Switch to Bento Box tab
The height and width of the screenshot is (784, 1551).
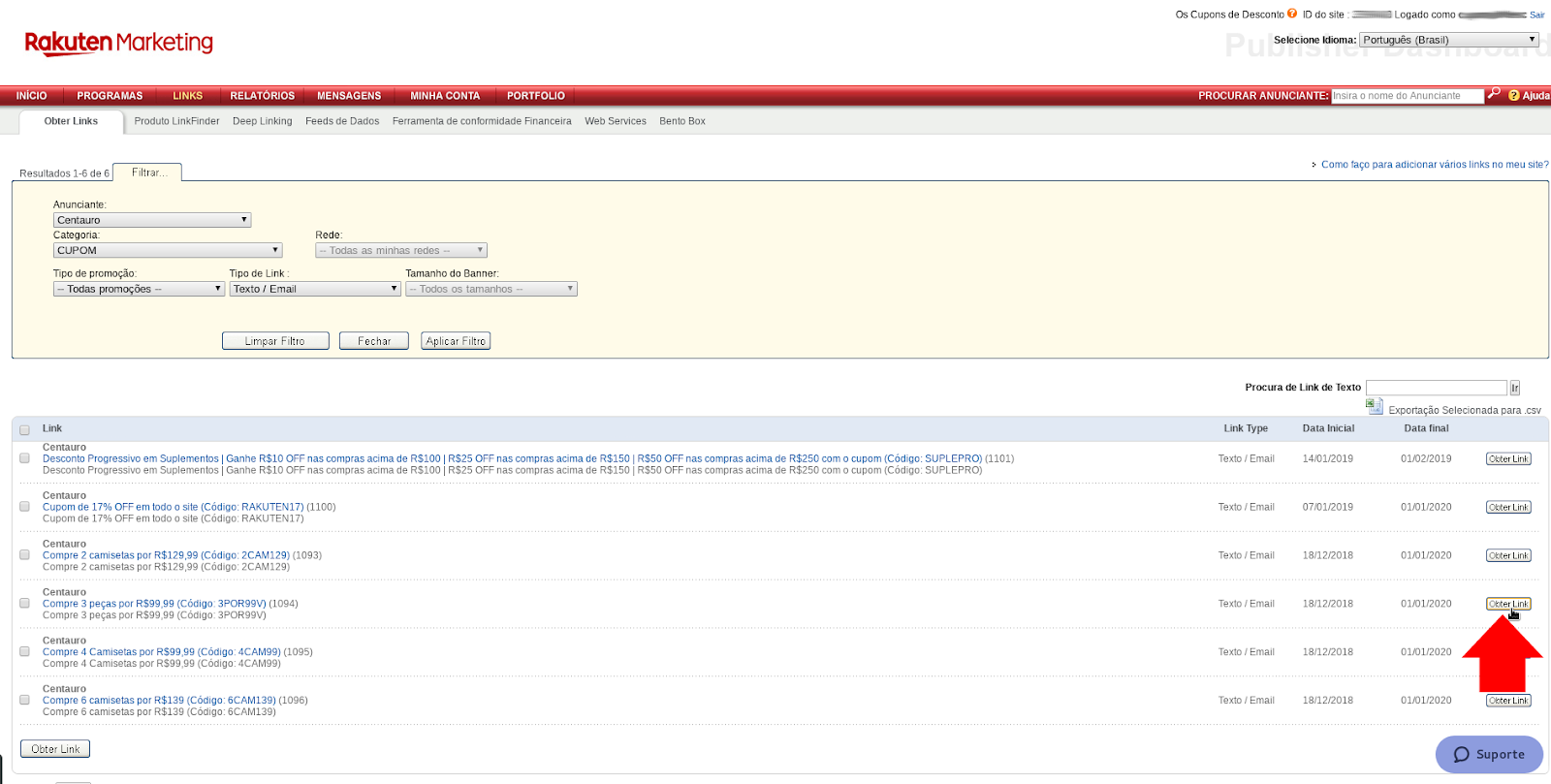tap(682, 121)
